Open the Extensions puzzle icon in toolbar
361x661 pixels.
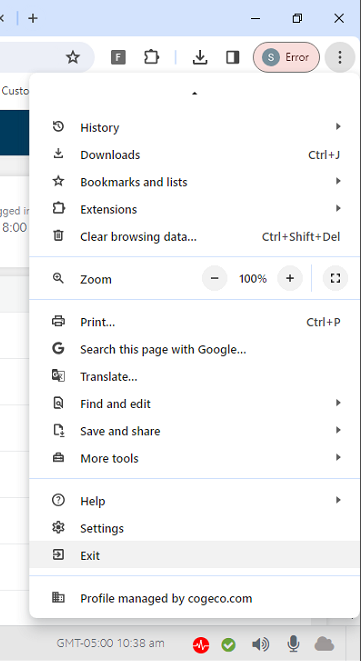pos(151,57)
